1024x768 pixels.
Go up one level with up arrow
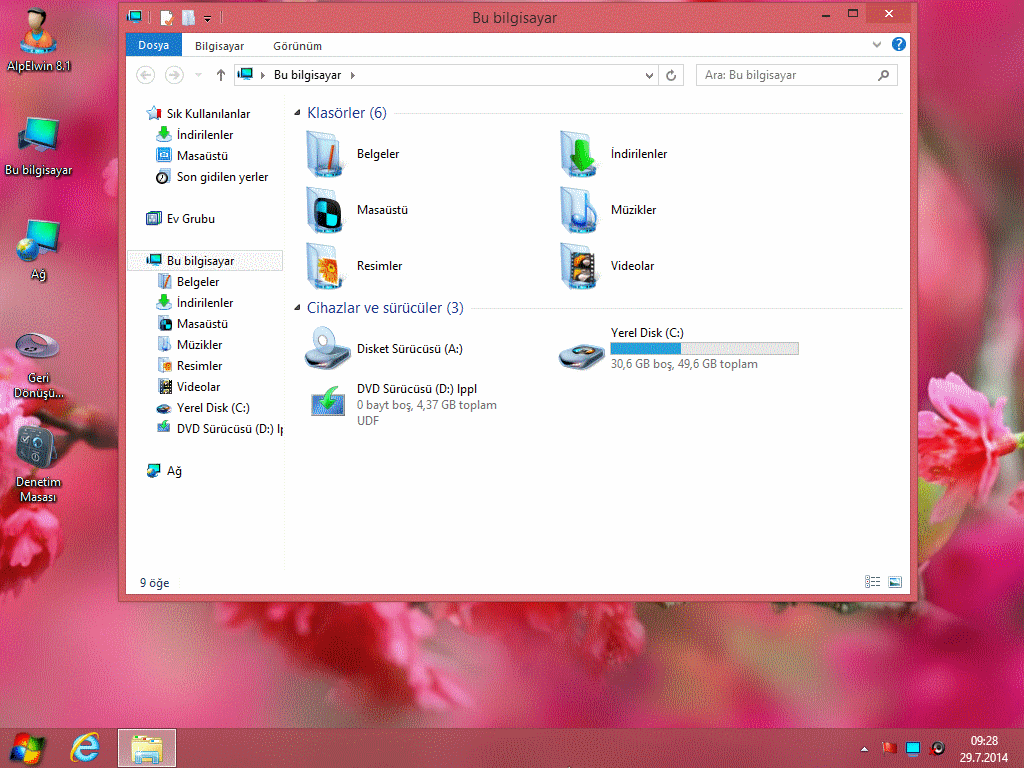point(221,75)
